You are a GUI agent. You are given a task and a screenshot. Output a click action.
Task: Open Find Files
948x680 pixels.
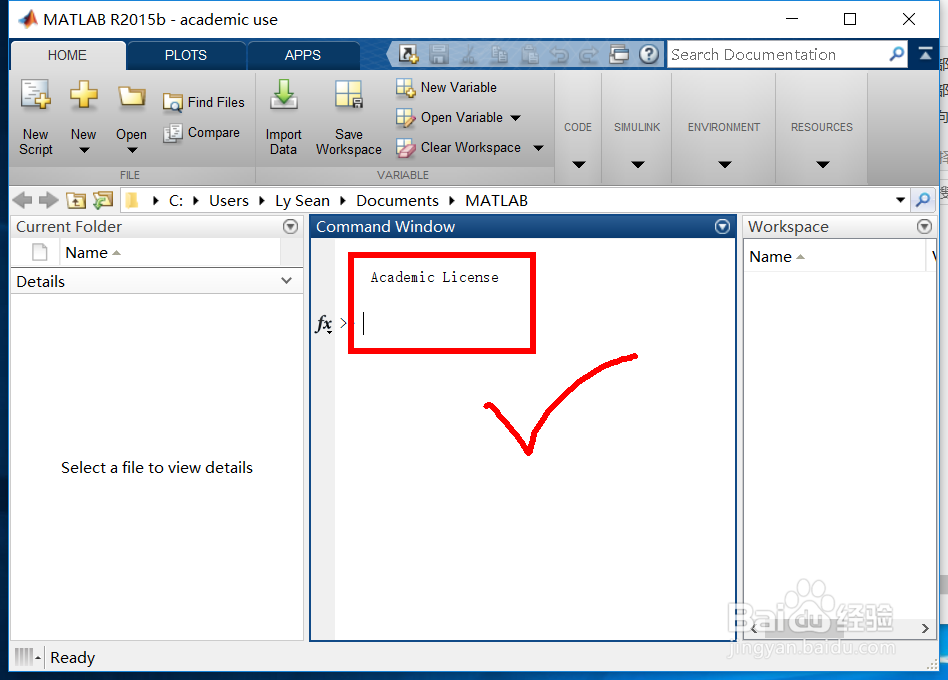pyautogui.click(x=204, y=102)
